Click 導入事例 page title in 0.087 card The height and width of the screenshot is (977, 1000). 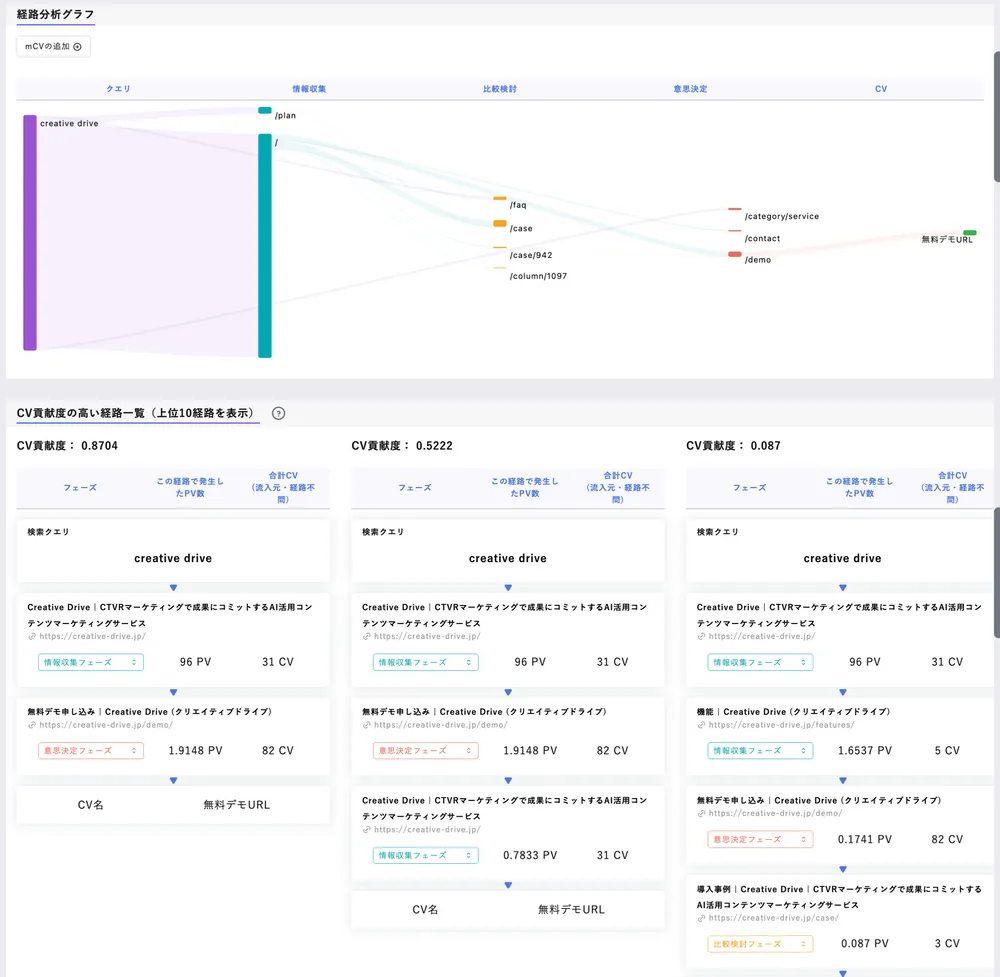click(x=839, y=897)
